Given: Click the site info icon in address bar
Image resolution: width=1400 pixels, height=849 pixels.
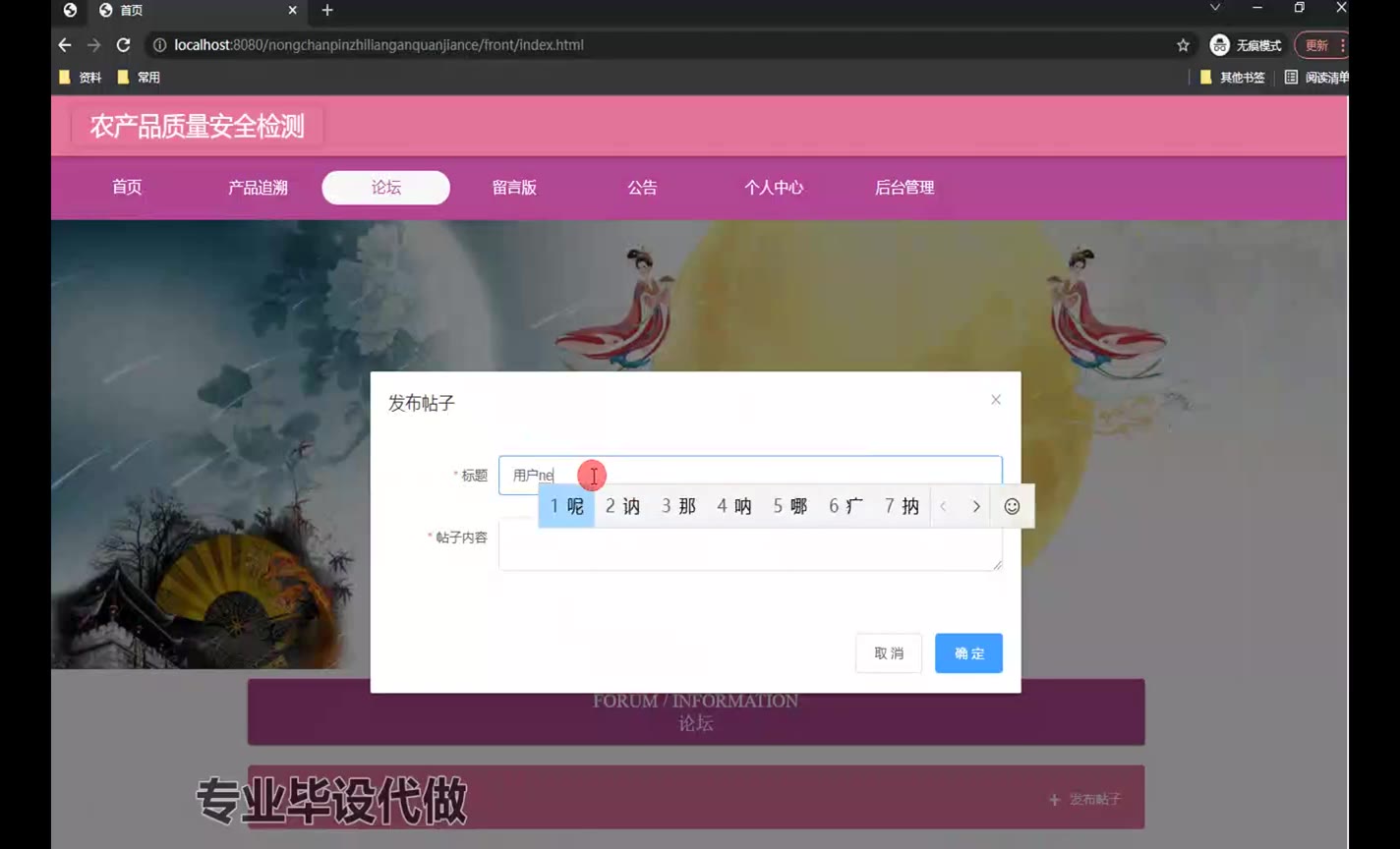Looking at the screenshot, I should point(159,45).
